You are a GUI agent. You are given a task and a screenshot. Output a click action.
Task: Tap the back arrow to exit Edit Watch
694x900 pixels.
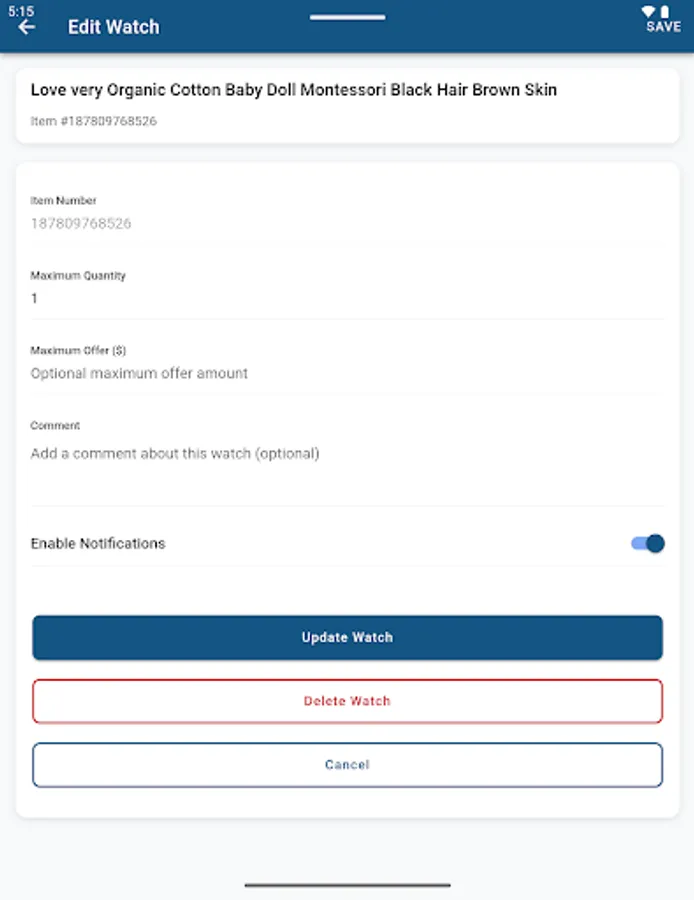point(26,27)
